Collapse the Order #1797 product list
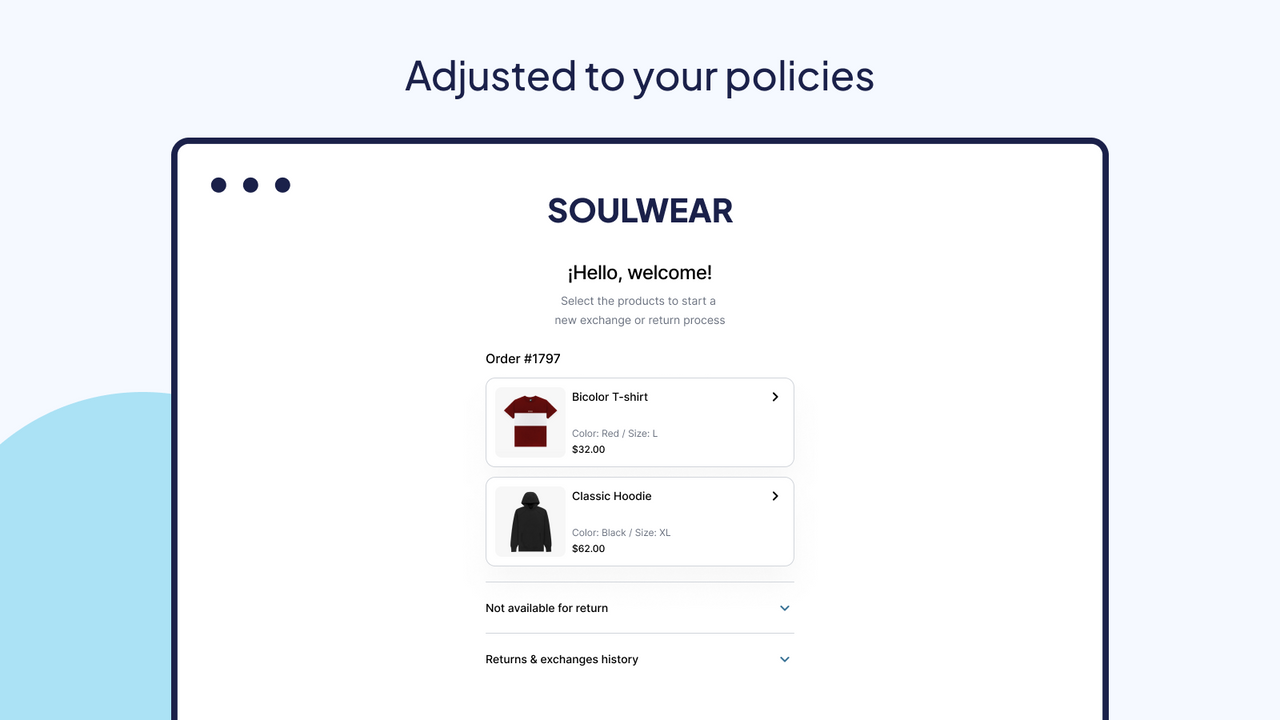The width and height of the screenshot is (1280, 720). [522, 358]
